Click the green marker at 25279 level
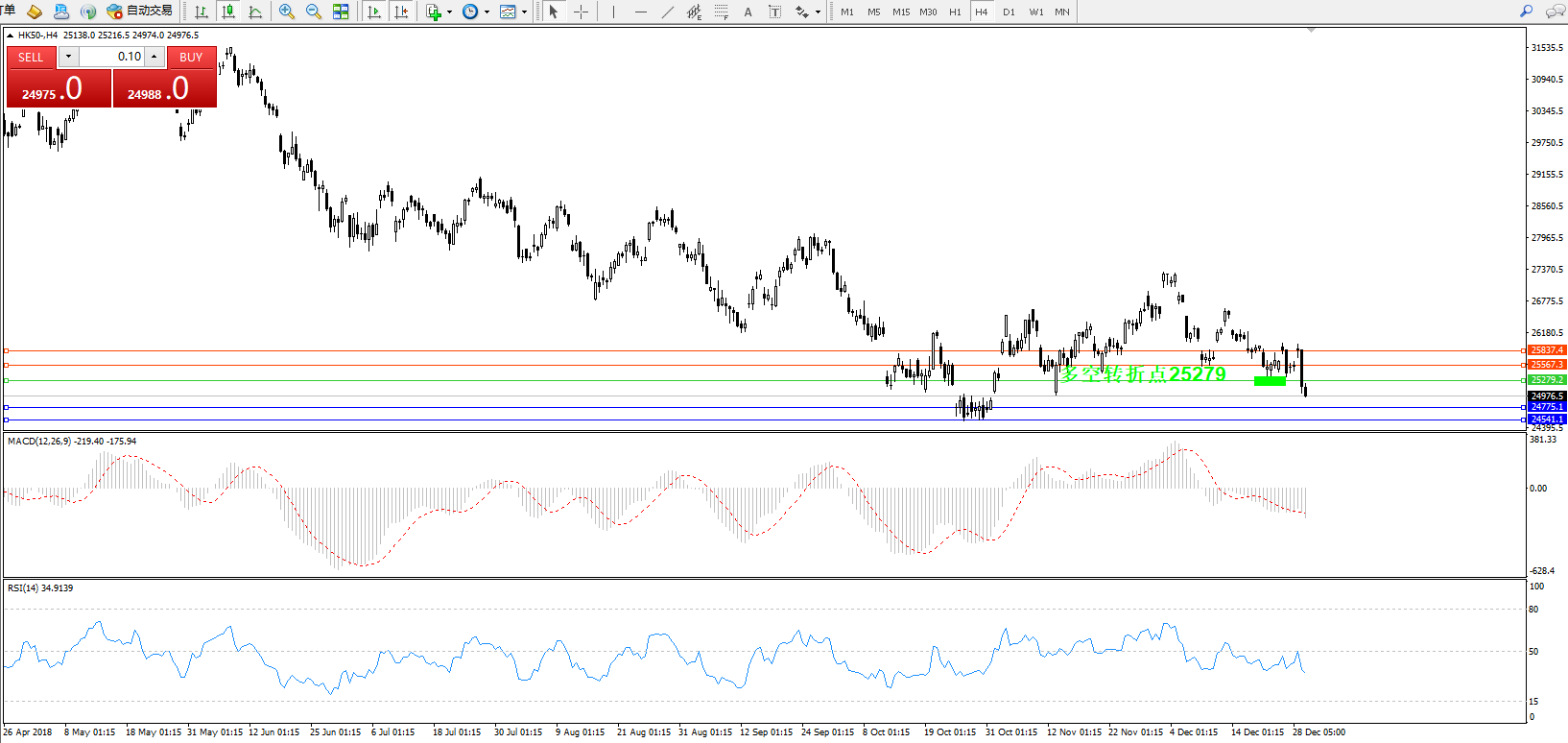The image size is (1568, 743). click(x=1269, y=381)
